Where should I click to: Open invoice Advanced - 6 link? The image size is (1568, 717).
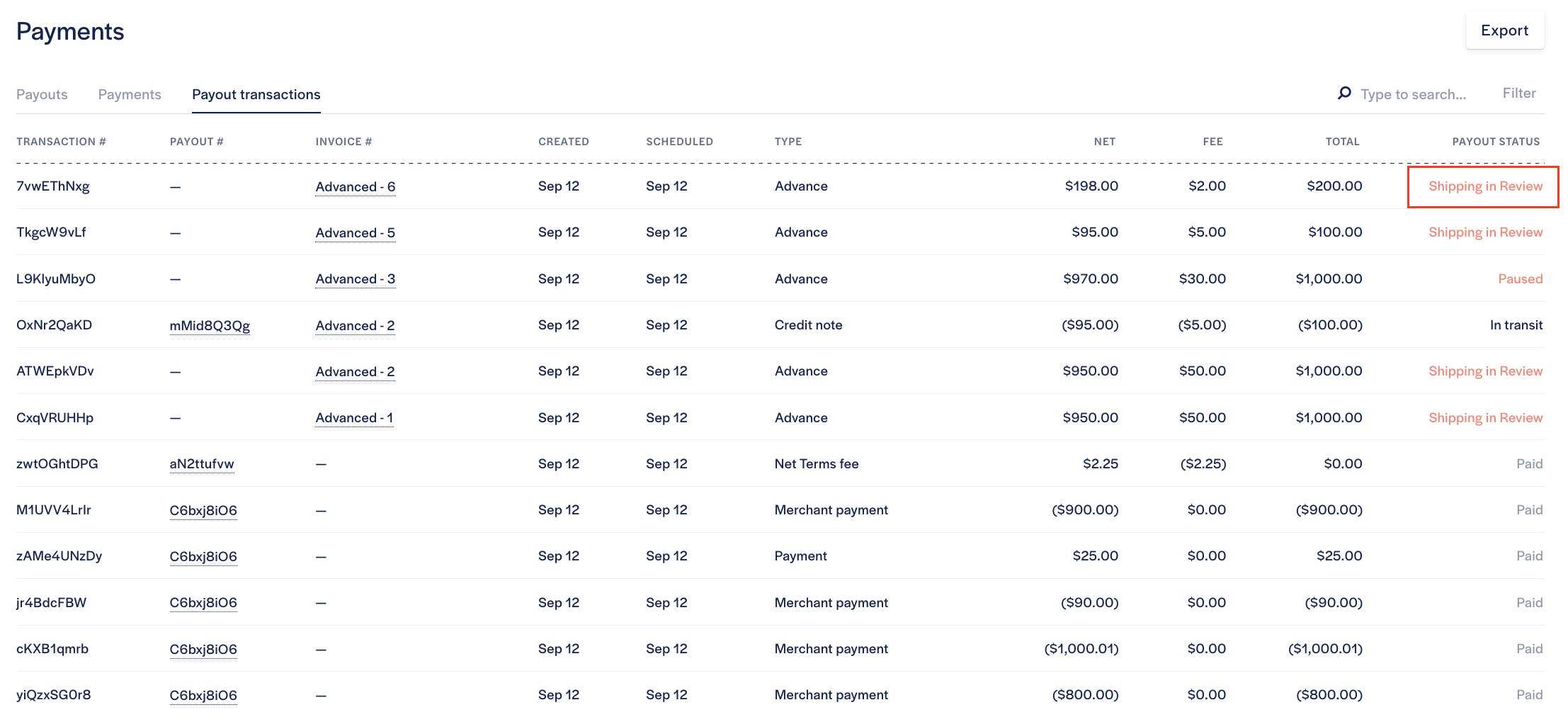point(355,187)
